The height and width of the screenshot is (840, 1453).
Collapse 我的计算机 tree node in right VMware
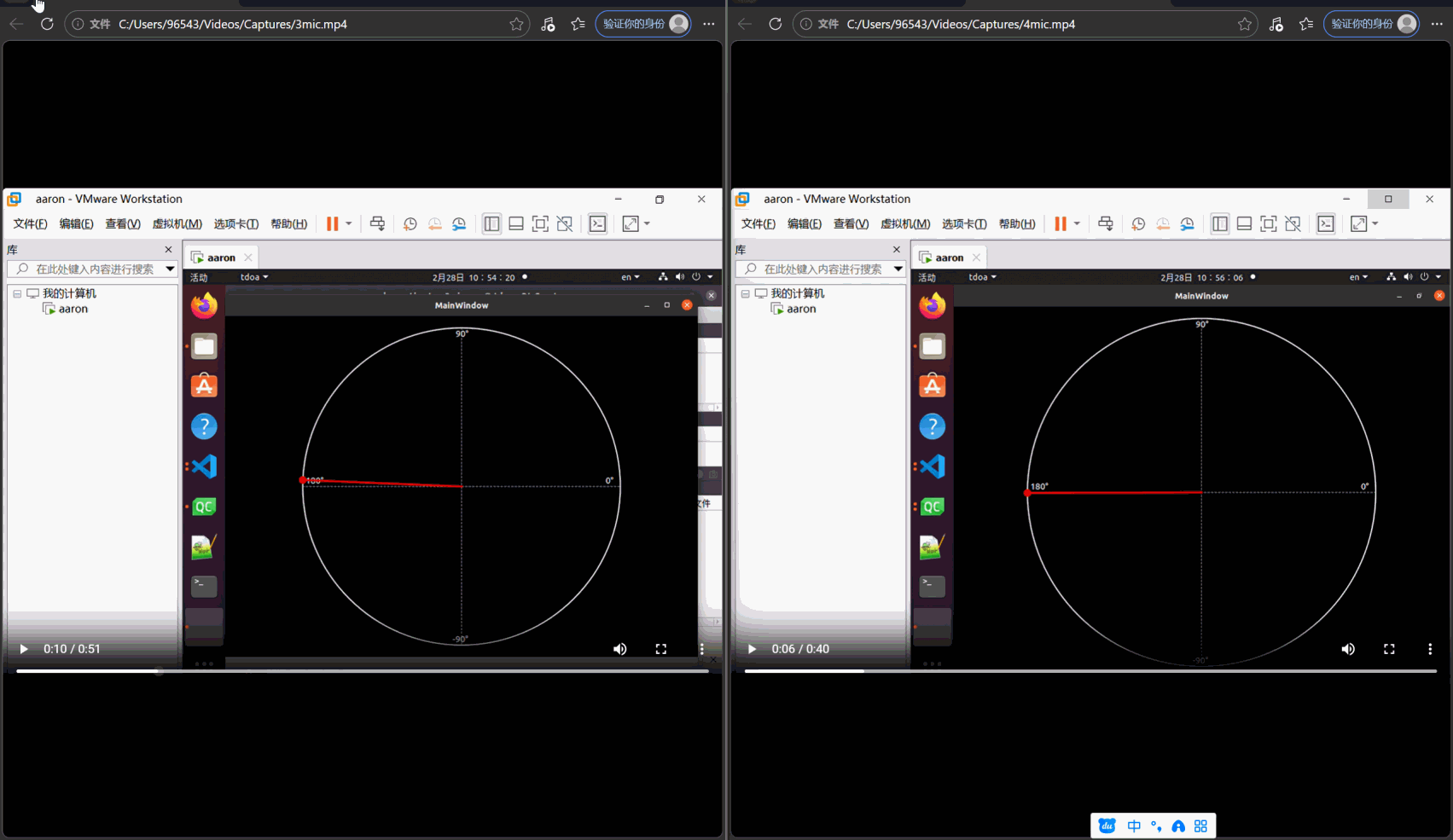(x=746, y=293)
